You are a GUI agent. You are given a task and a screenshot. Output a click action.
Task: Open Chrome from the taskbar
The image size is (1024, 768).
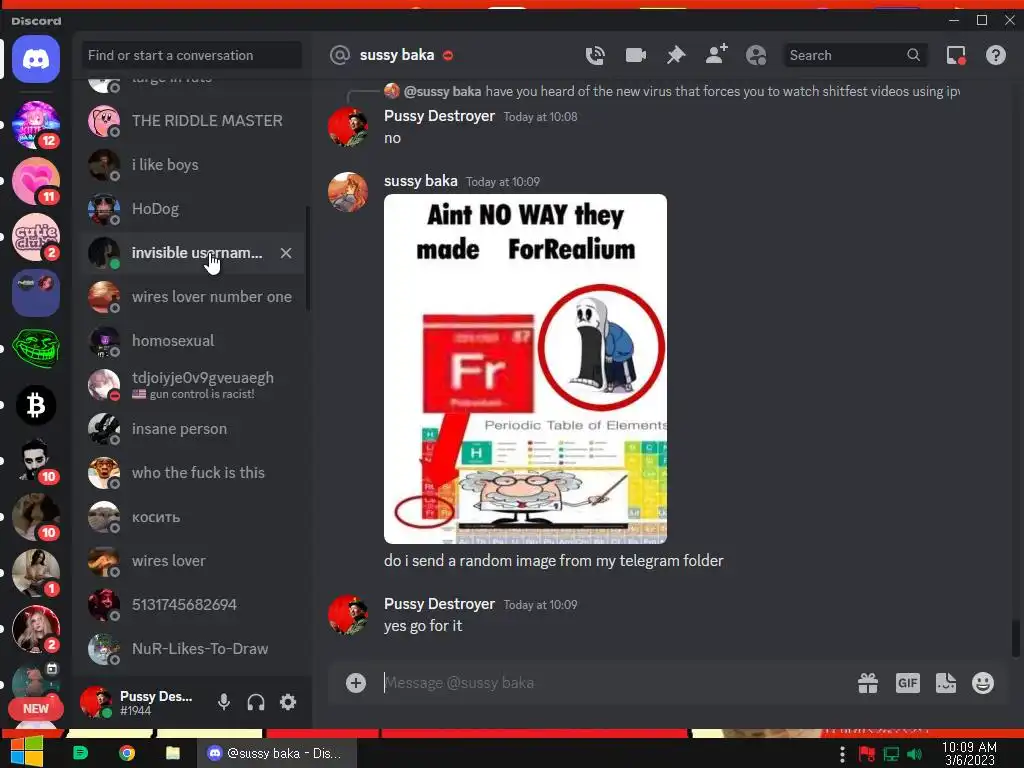click(127, 753)
